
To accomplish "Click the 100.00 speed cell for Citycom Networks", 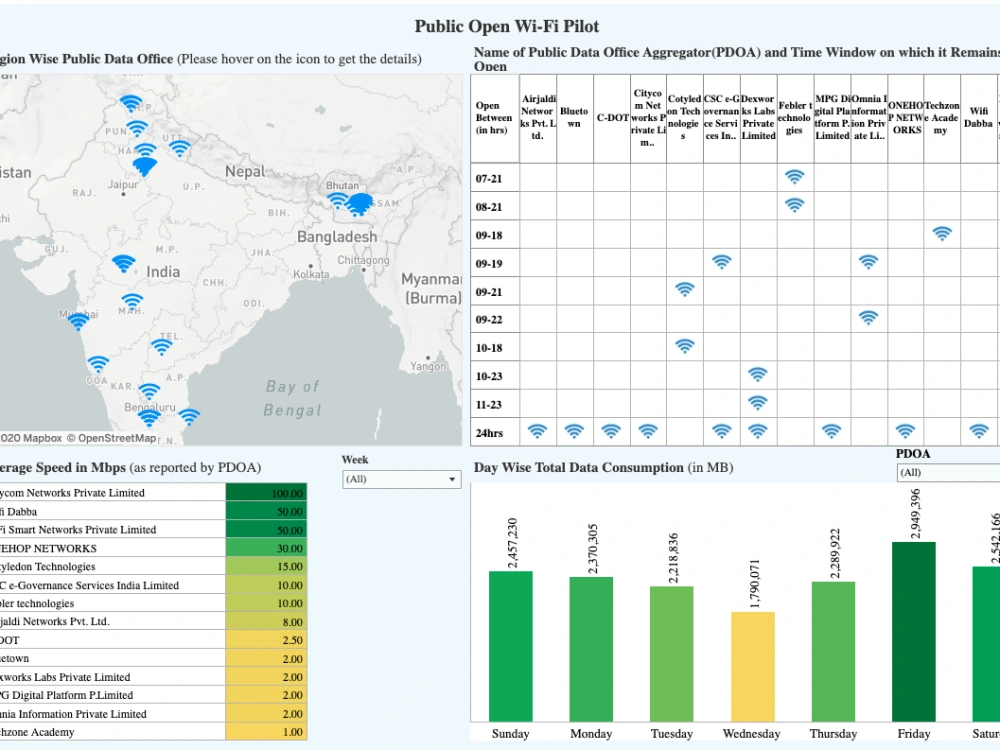I will 266,493.
